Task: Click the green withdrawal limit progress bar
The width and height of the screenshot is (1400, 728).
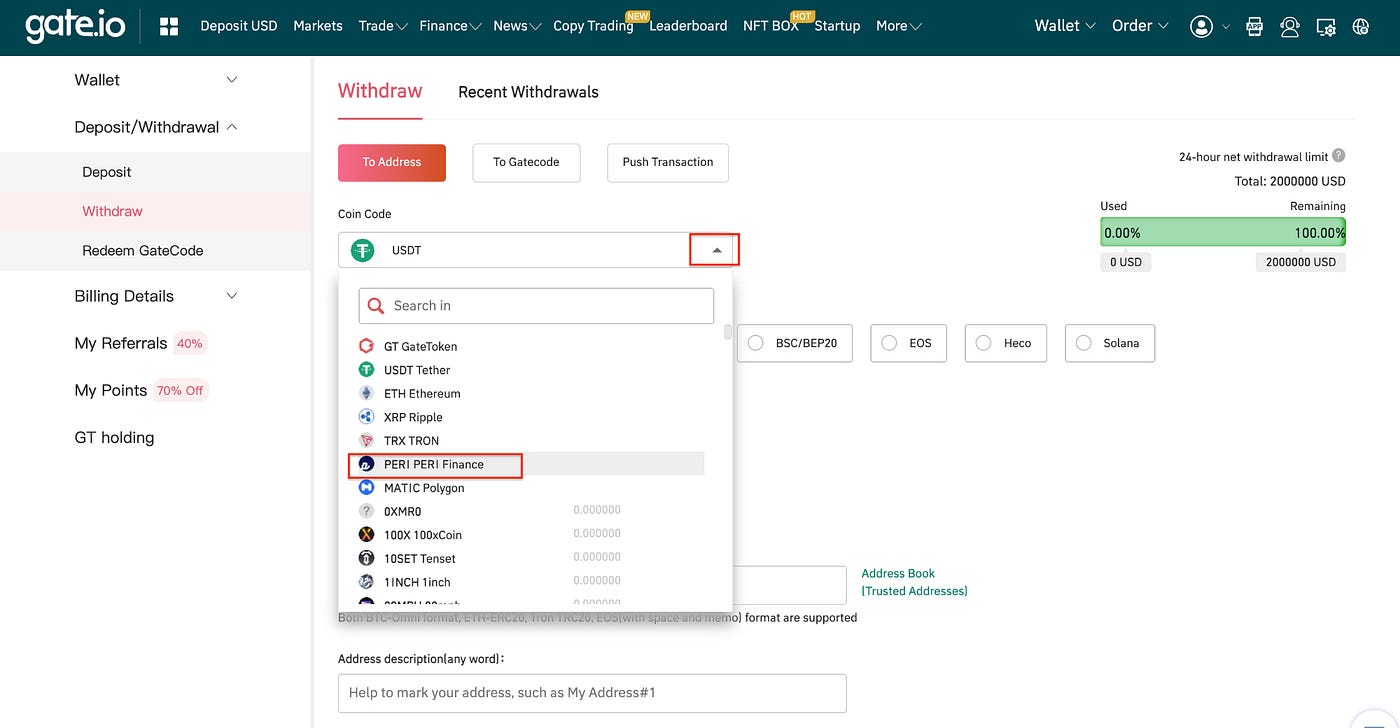Action: 1223,233
